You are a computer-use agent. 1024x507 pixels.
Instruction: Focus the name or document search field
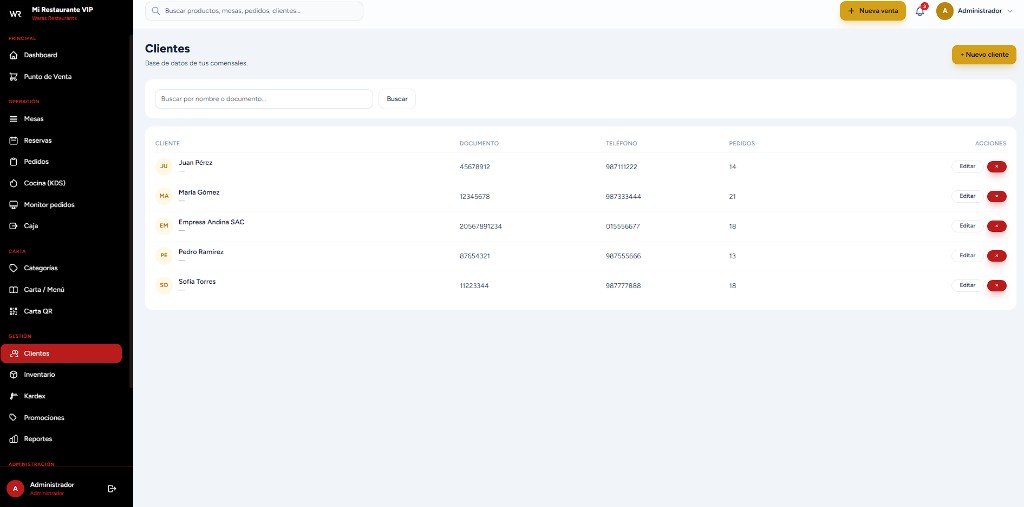pos(264,99)
